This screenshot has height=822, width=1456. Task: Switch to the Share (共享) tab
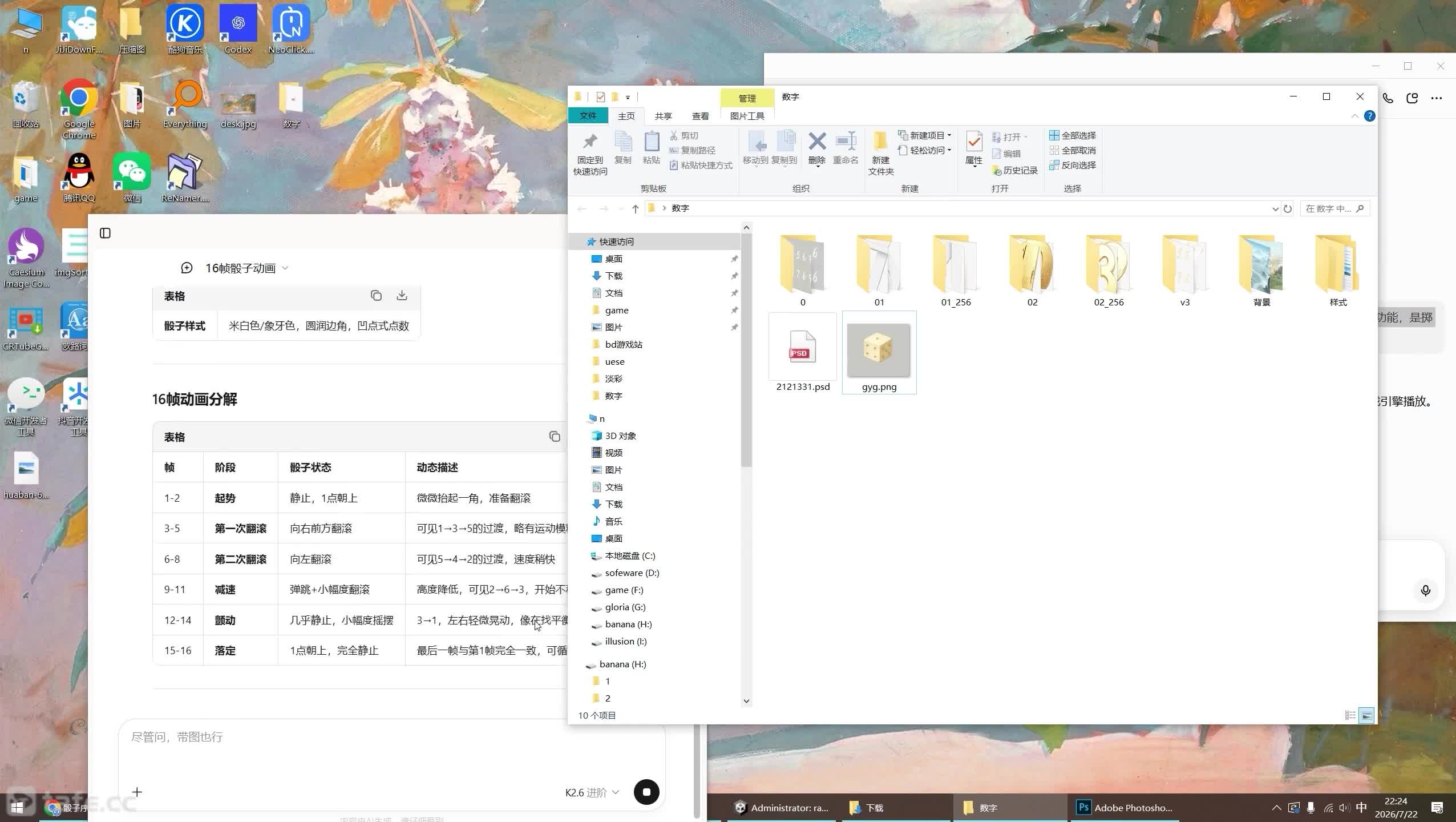(x=663, y=116)
